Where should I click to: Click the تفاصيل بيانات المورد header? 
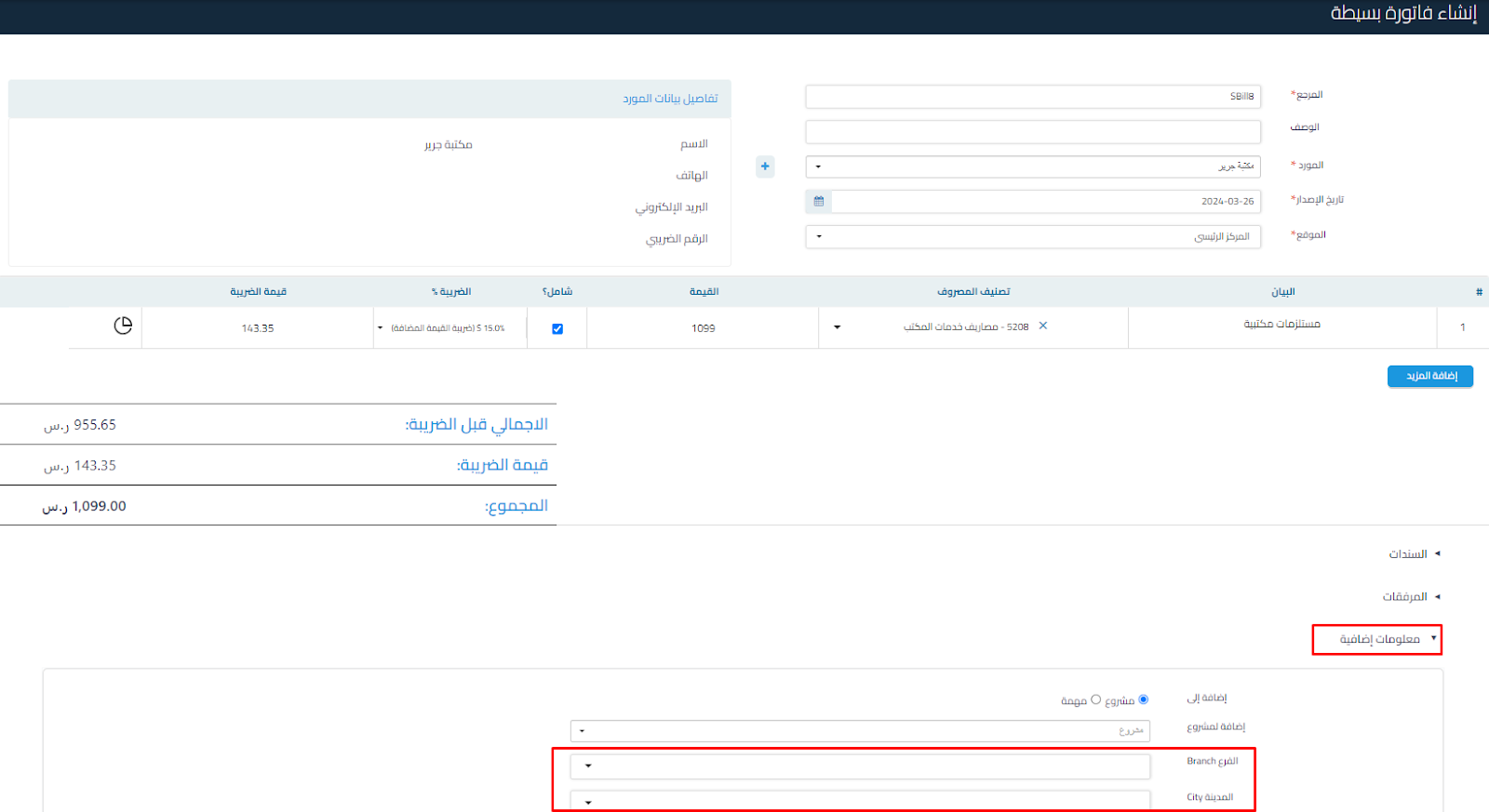[x=670, y=99]
